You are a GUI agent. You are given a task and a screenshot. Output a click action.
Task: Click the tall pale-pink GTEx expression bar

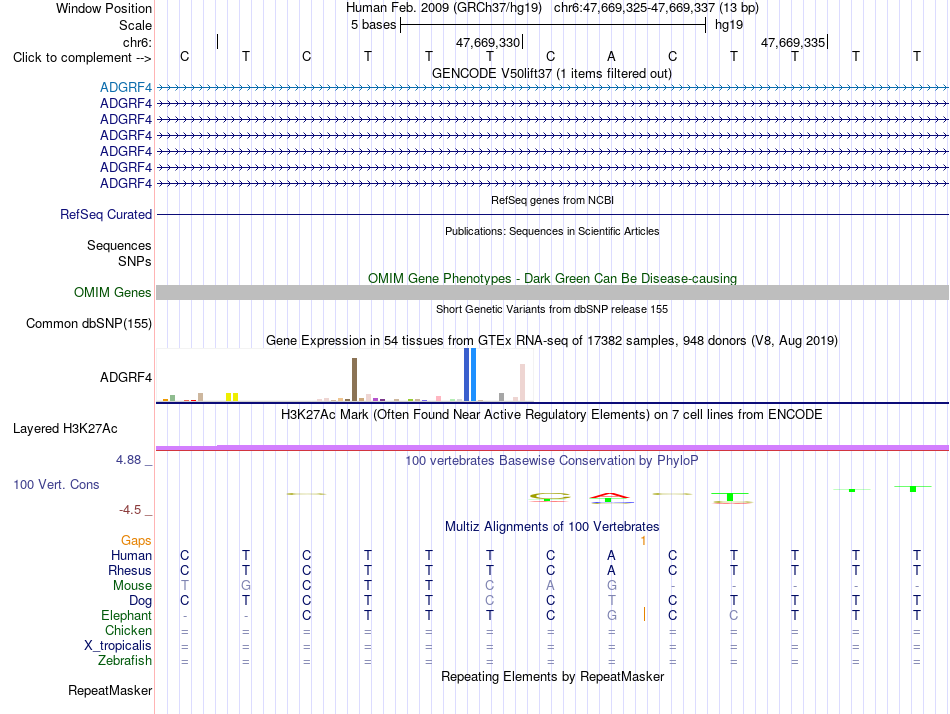coord(522,382)
